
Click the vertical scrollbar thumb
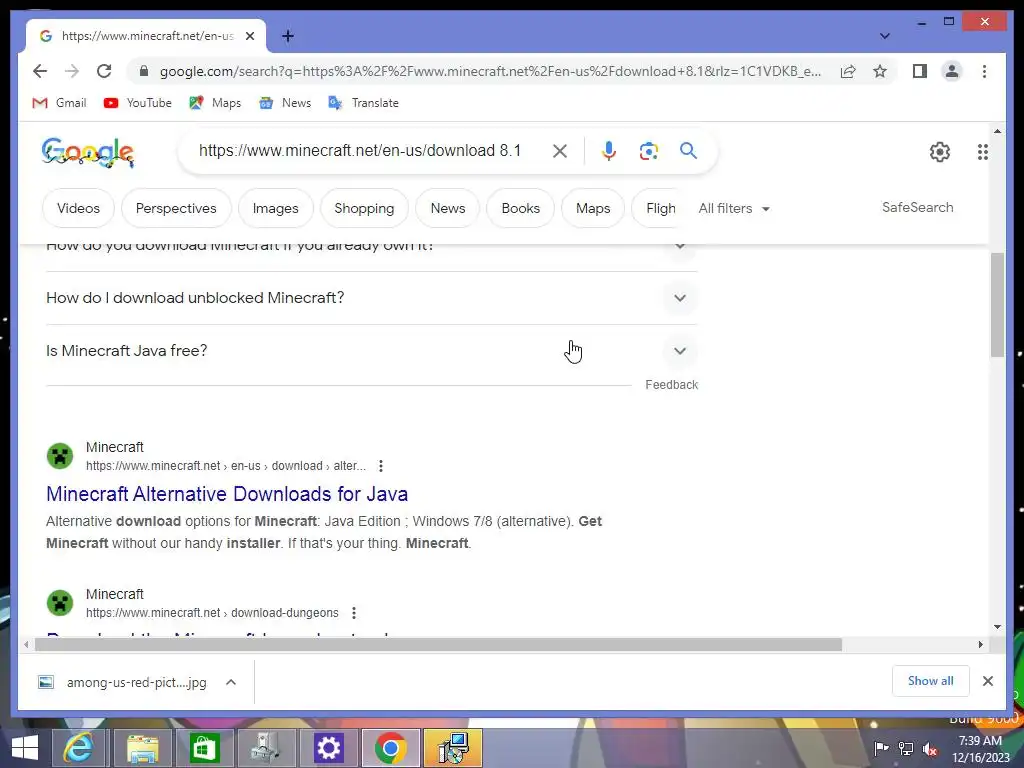point(997,304)
